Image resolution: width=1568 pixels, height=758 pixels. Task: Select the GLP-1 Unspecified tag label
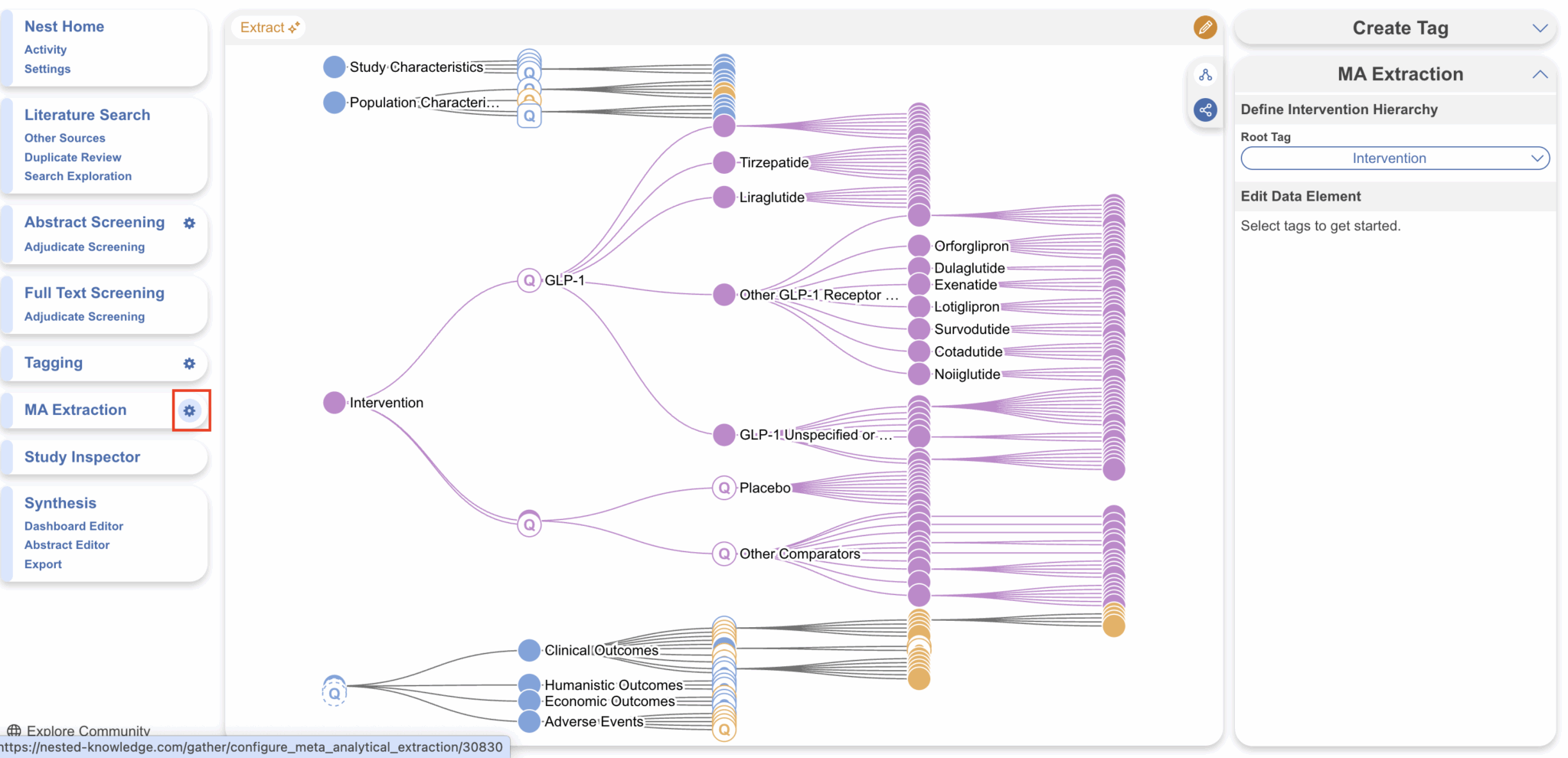point(815,435)
